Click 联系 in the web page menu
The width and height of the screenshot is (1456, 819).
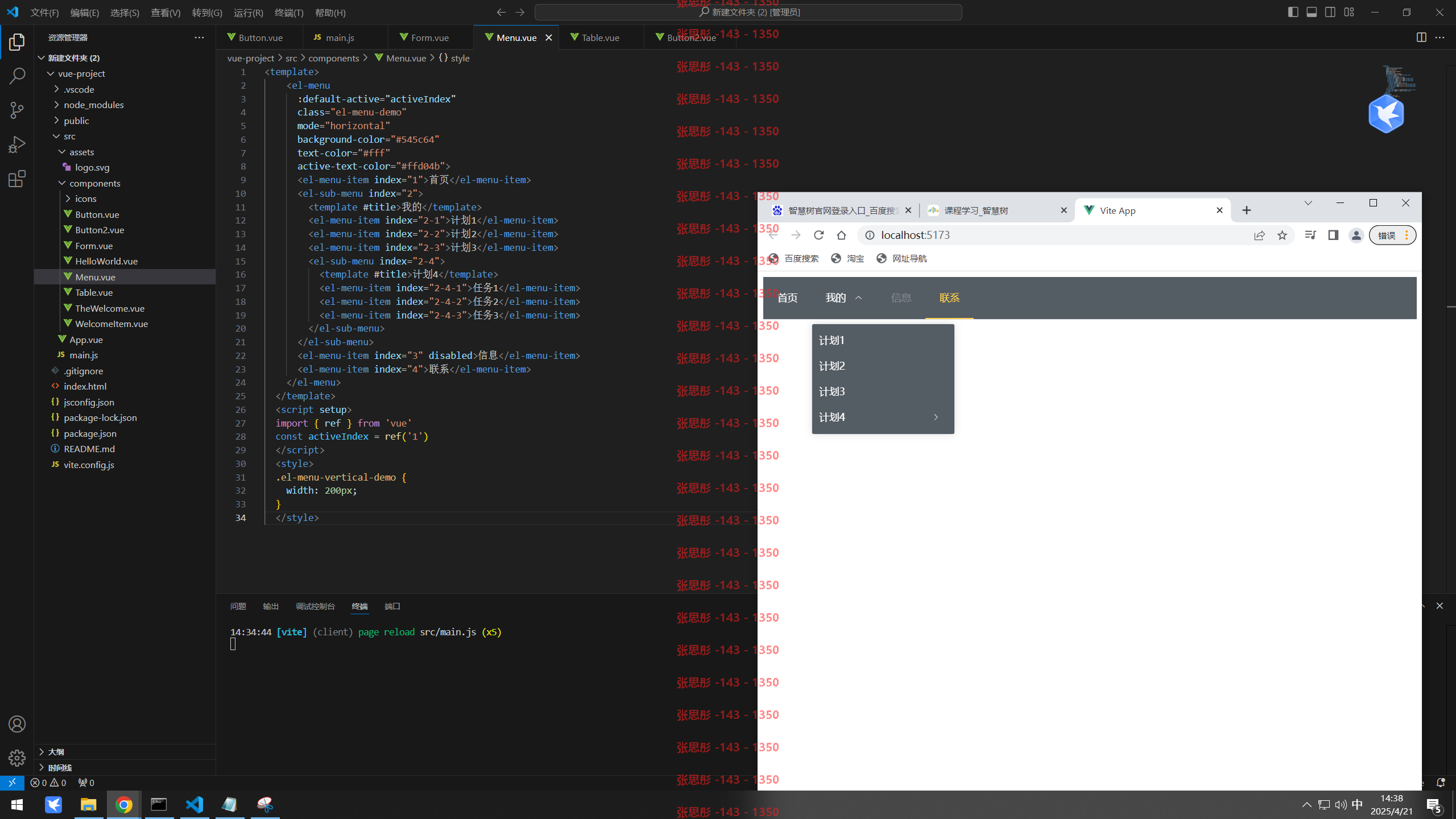949,298
